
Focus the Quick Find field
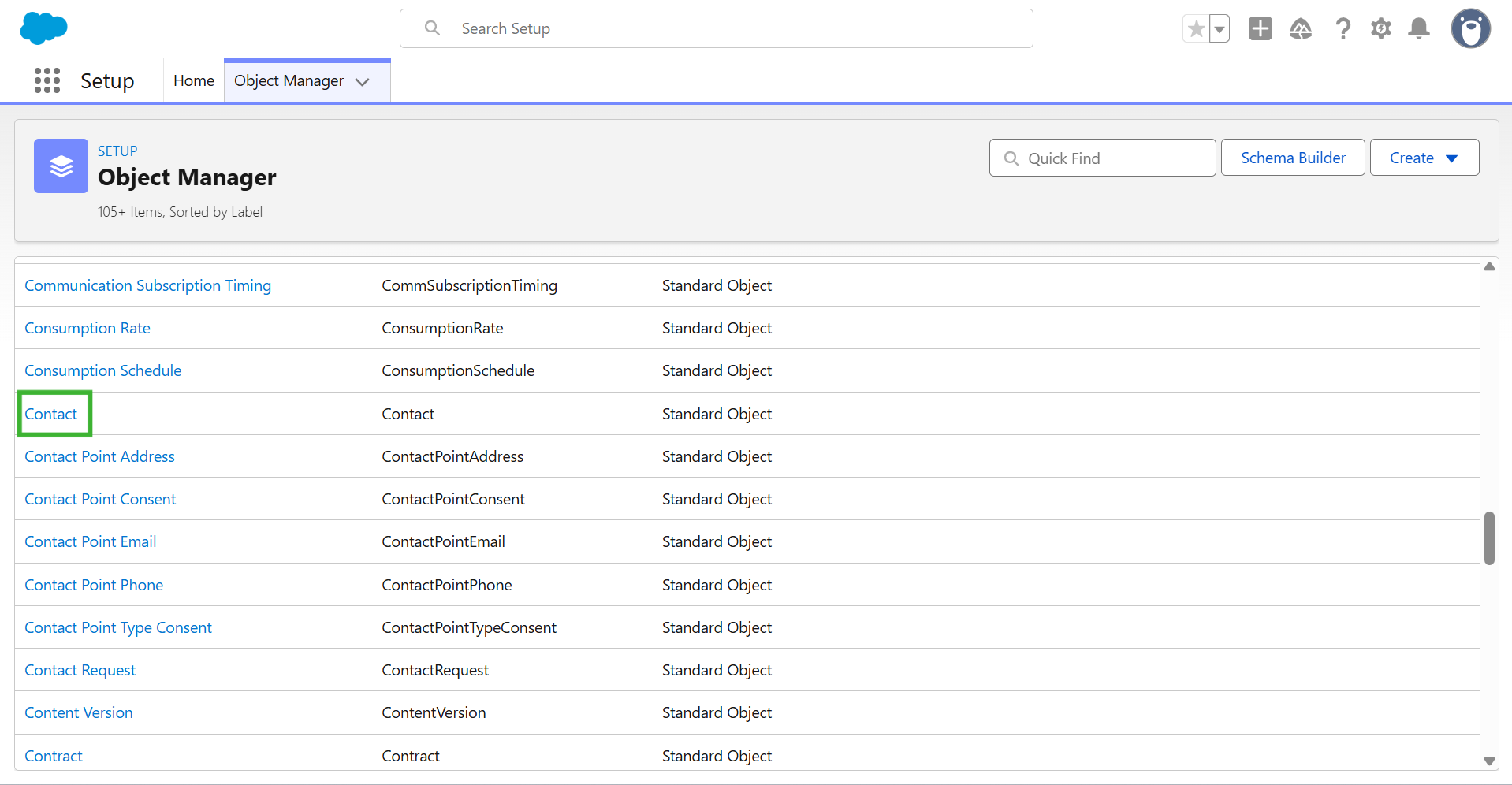point(1102,158)
